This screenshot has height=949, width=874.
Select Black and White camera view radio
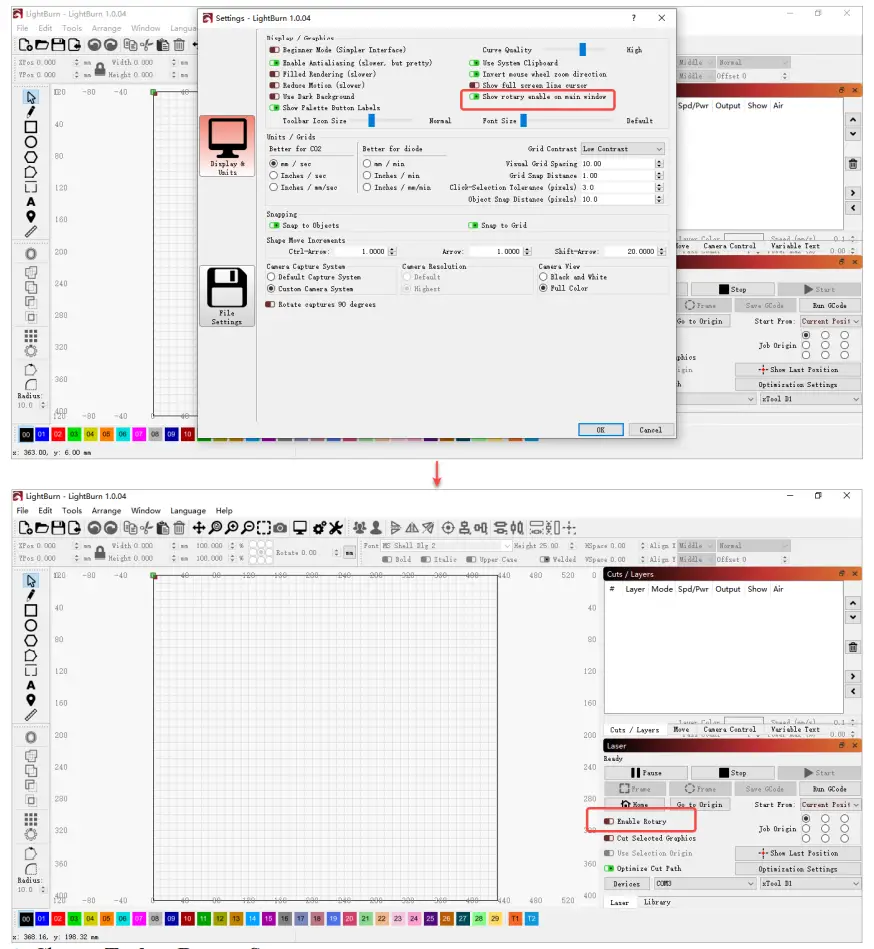click(x=543, y=277)
